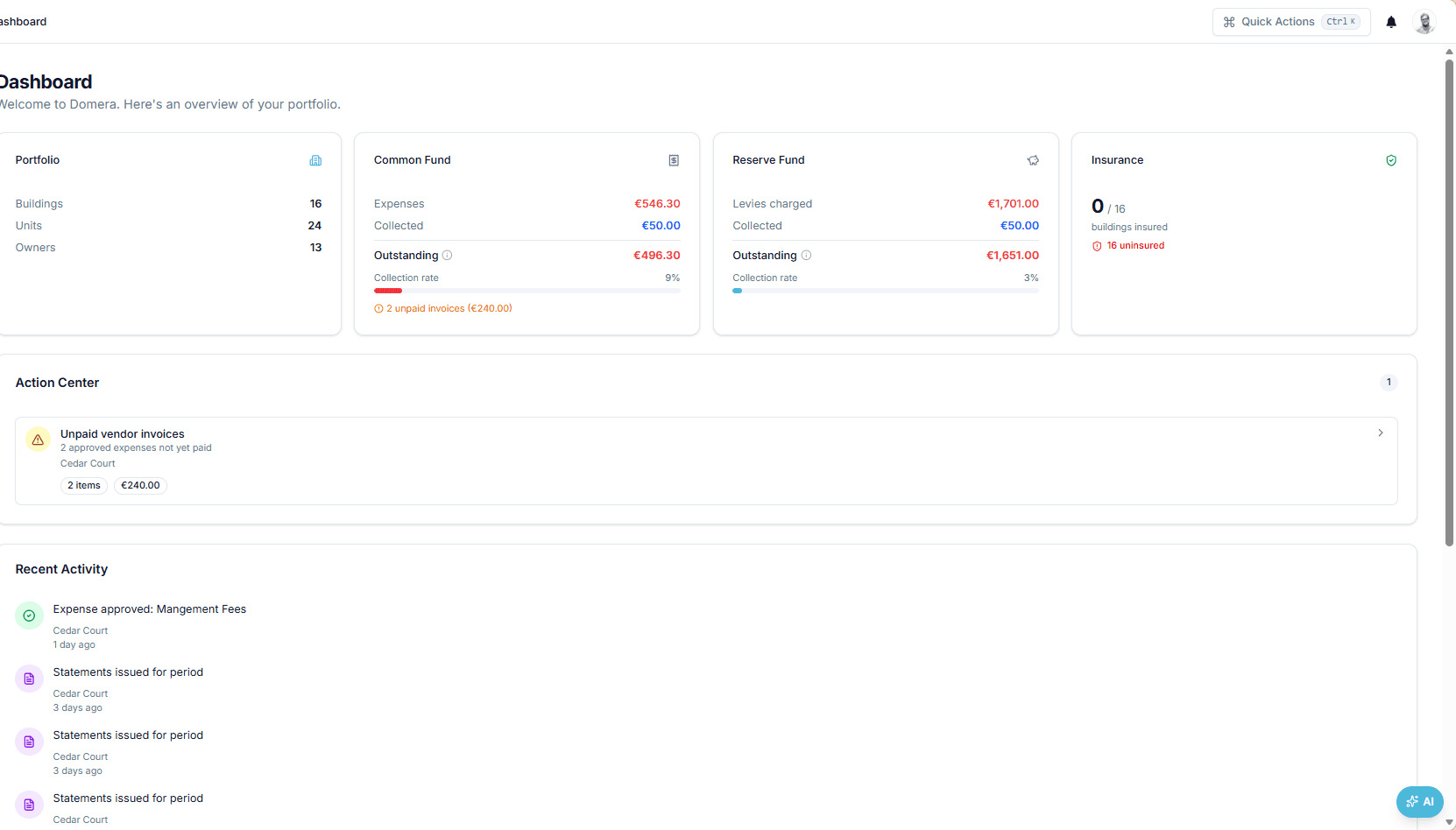Click the alert icon next to 2 unpaid invoices

click(x=378, y=308)
